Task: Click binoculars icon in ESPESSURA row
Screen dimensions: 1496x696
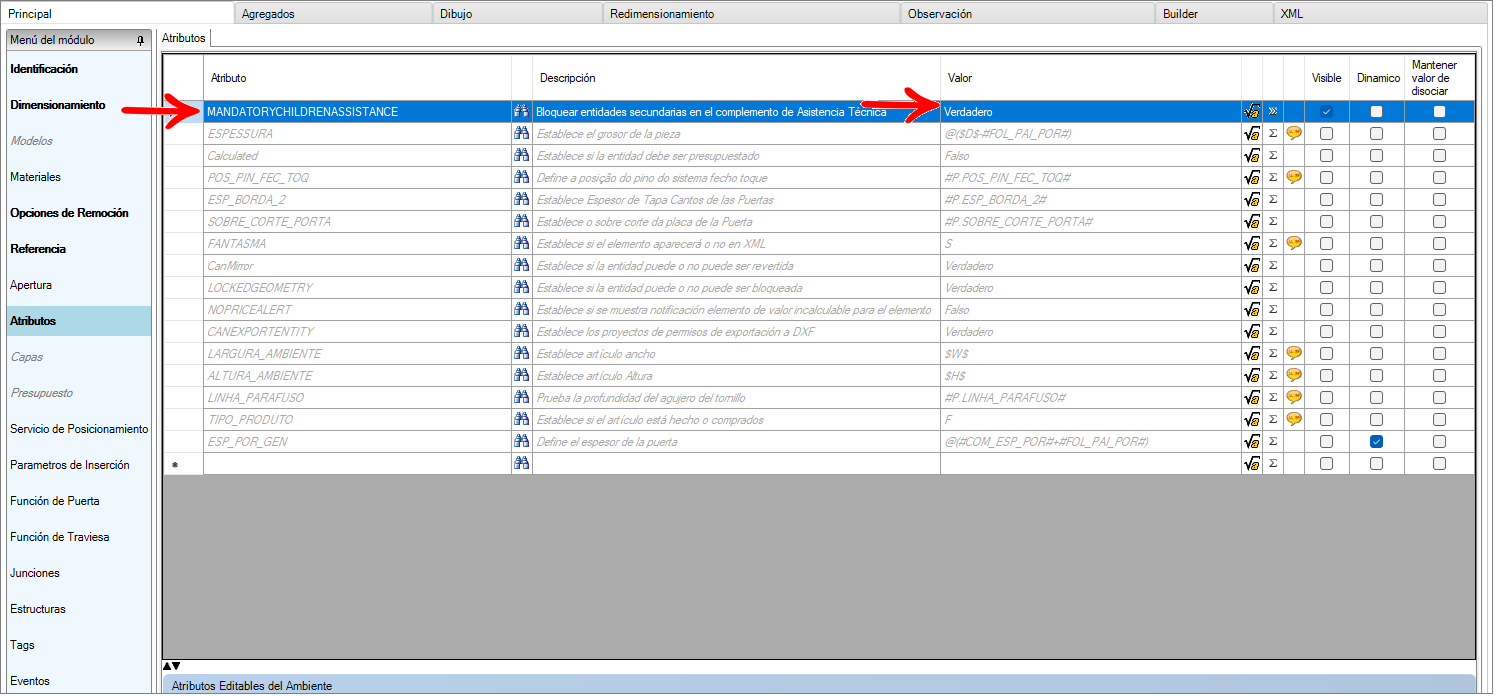Action: [x=521, y=134]
